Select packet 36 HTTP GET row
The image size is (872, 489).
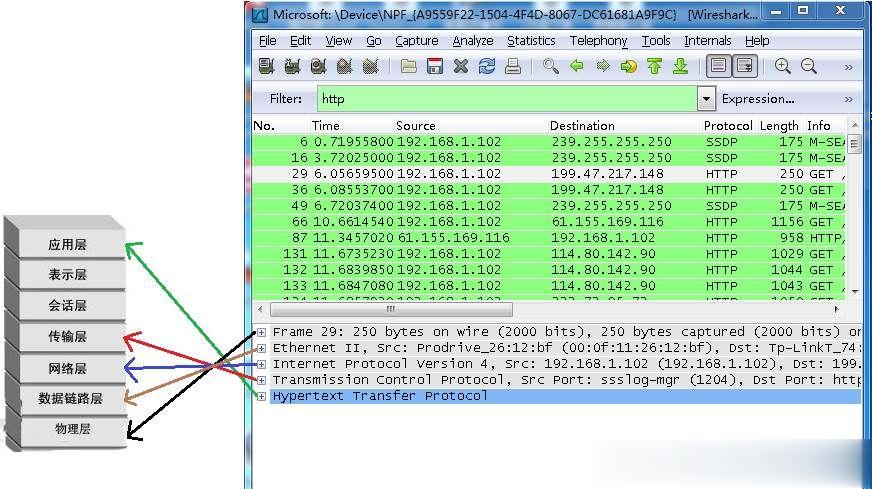(x=549, y=190)
